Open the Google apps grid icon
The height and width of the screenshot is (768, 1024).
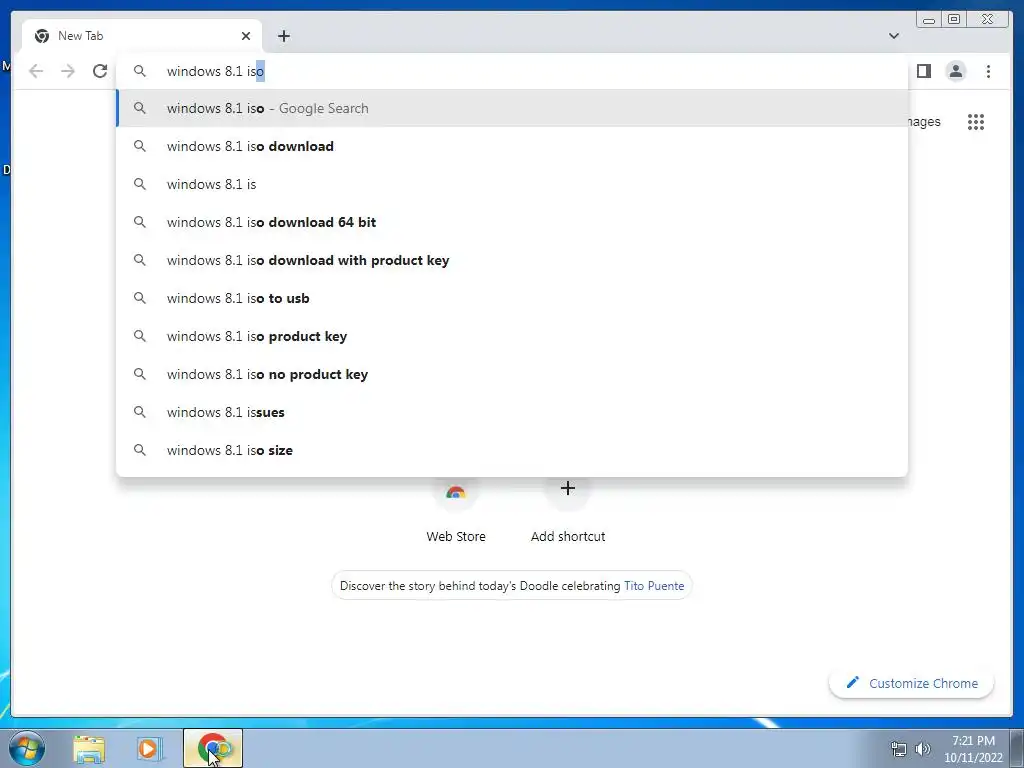[976, 122]
